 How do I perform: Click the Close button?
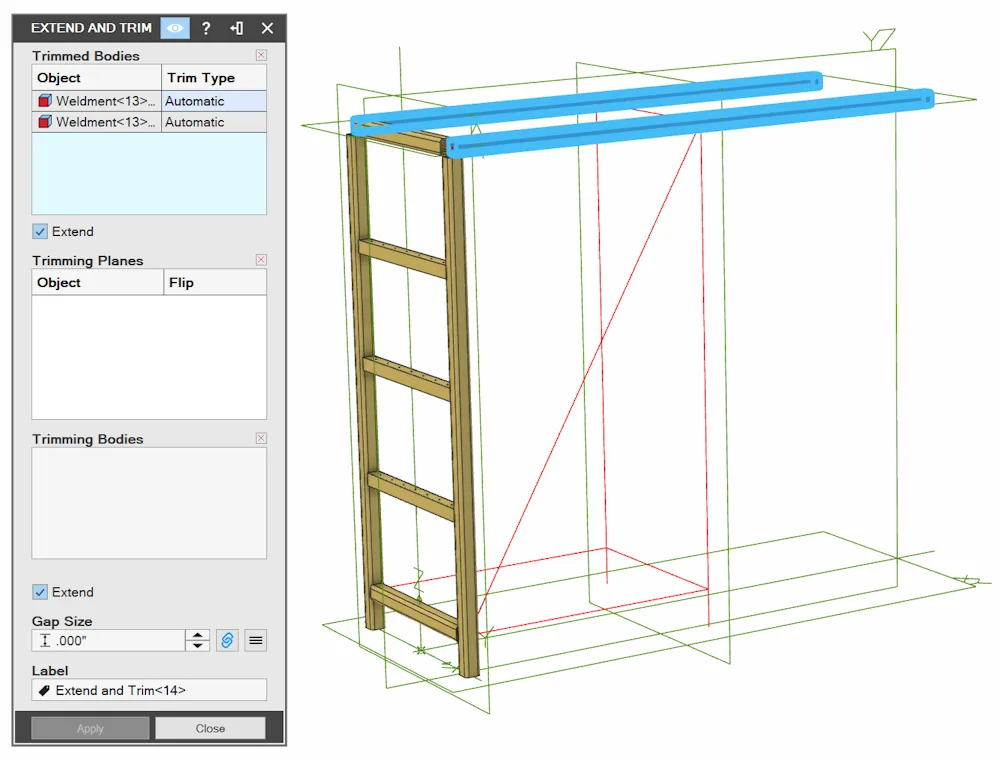210,728
